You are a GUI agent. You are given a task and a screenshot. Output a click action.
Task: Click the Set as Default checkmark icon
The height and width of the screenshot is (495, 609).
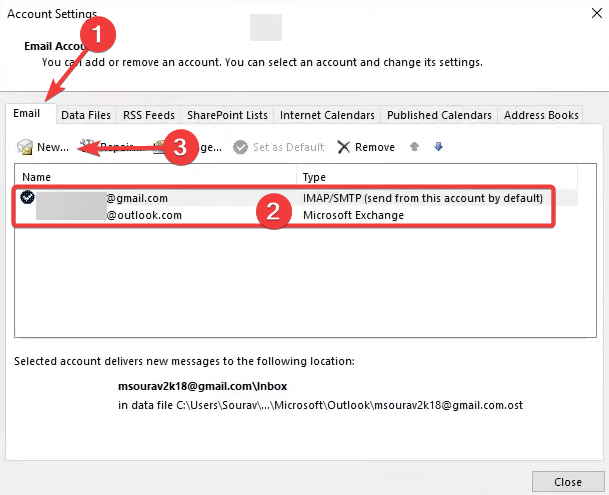point(240,147)
